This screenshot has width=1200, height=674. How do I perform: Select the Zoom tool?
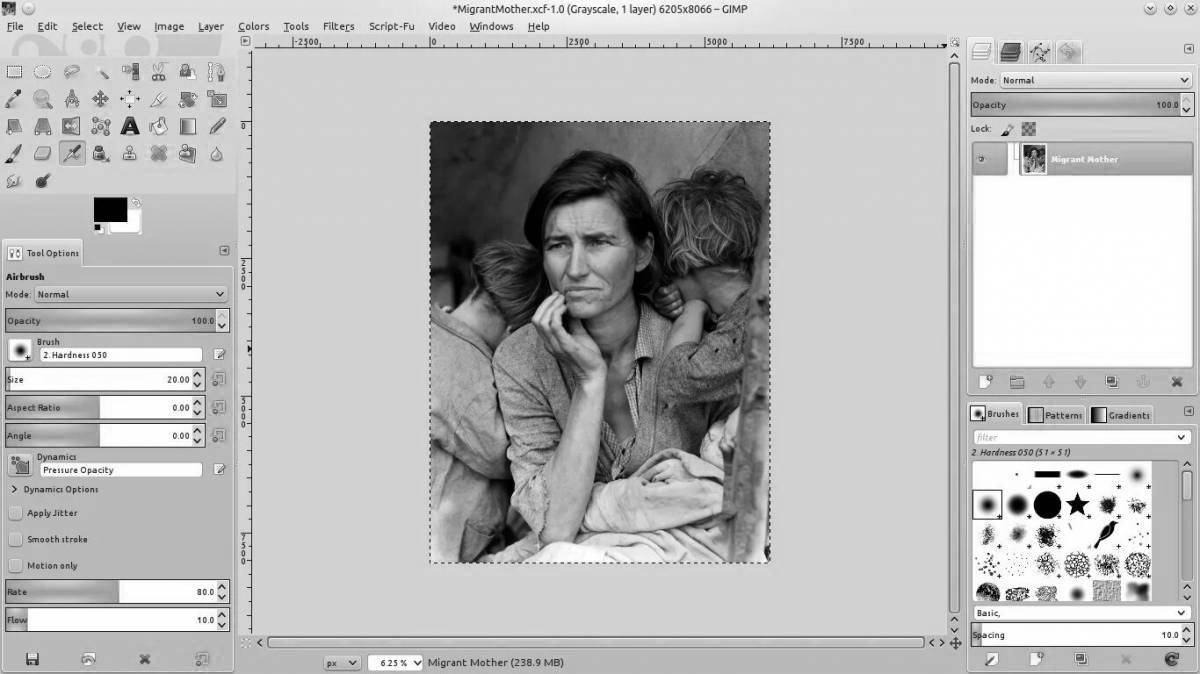(42, 98)
